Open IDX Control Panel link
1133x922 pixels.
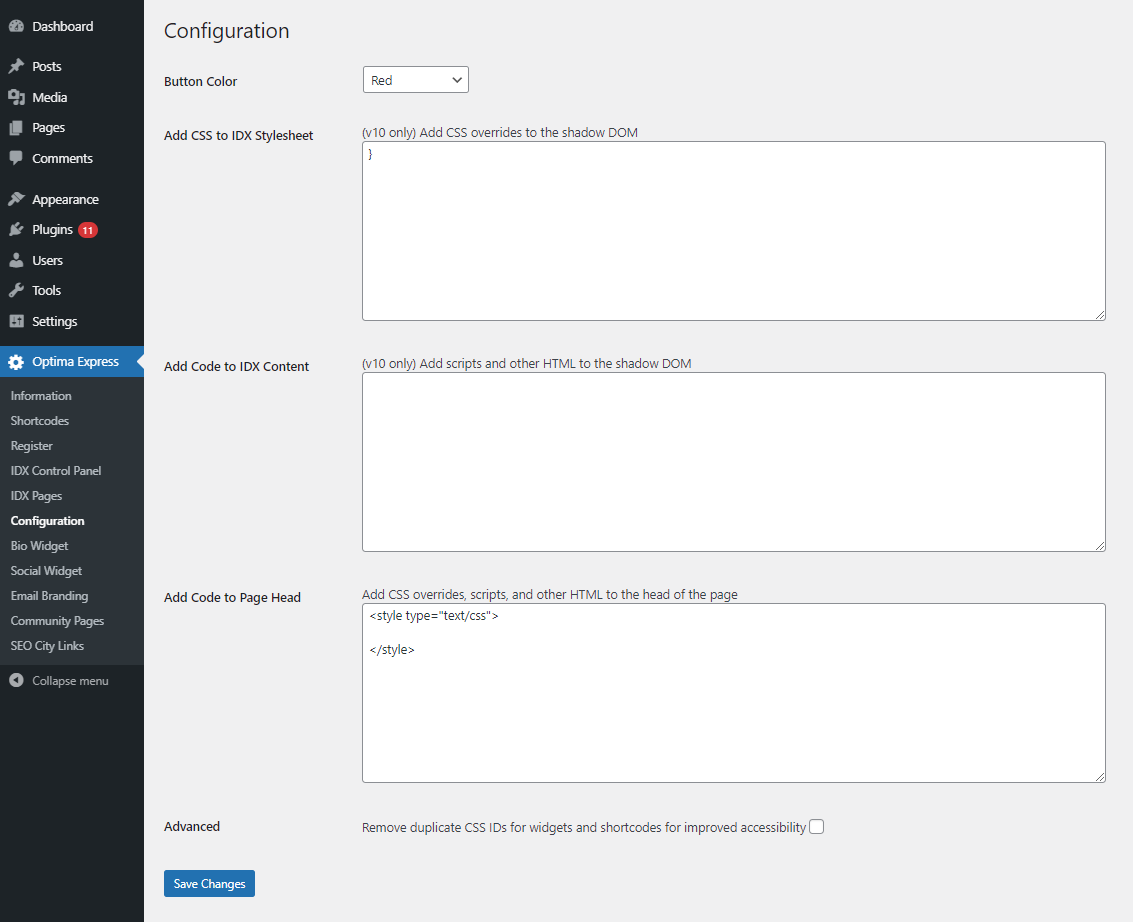pos(56,470)
